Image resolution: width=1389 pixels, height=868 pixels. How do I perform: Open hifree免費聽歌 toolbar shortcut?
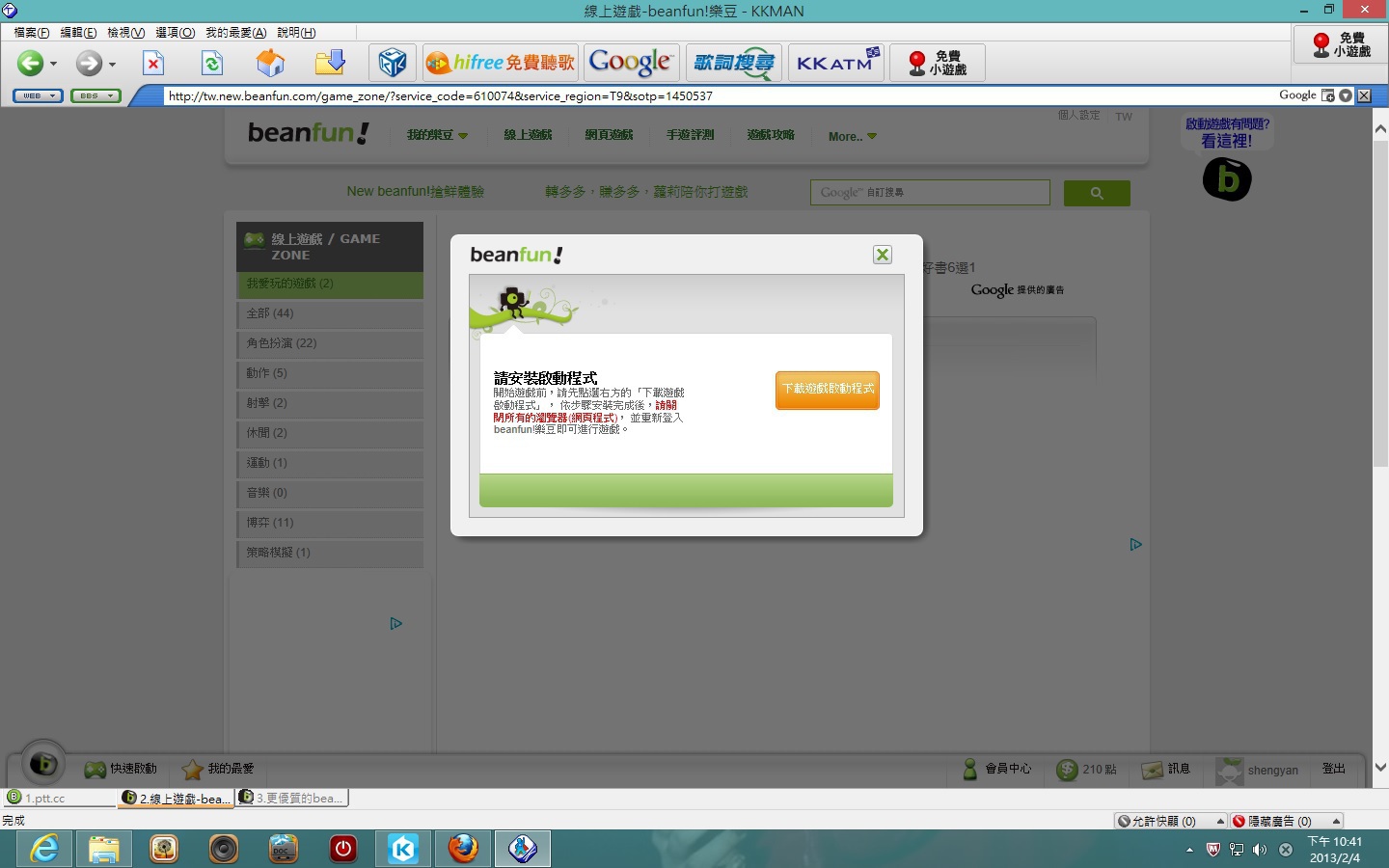pos(501,64)
